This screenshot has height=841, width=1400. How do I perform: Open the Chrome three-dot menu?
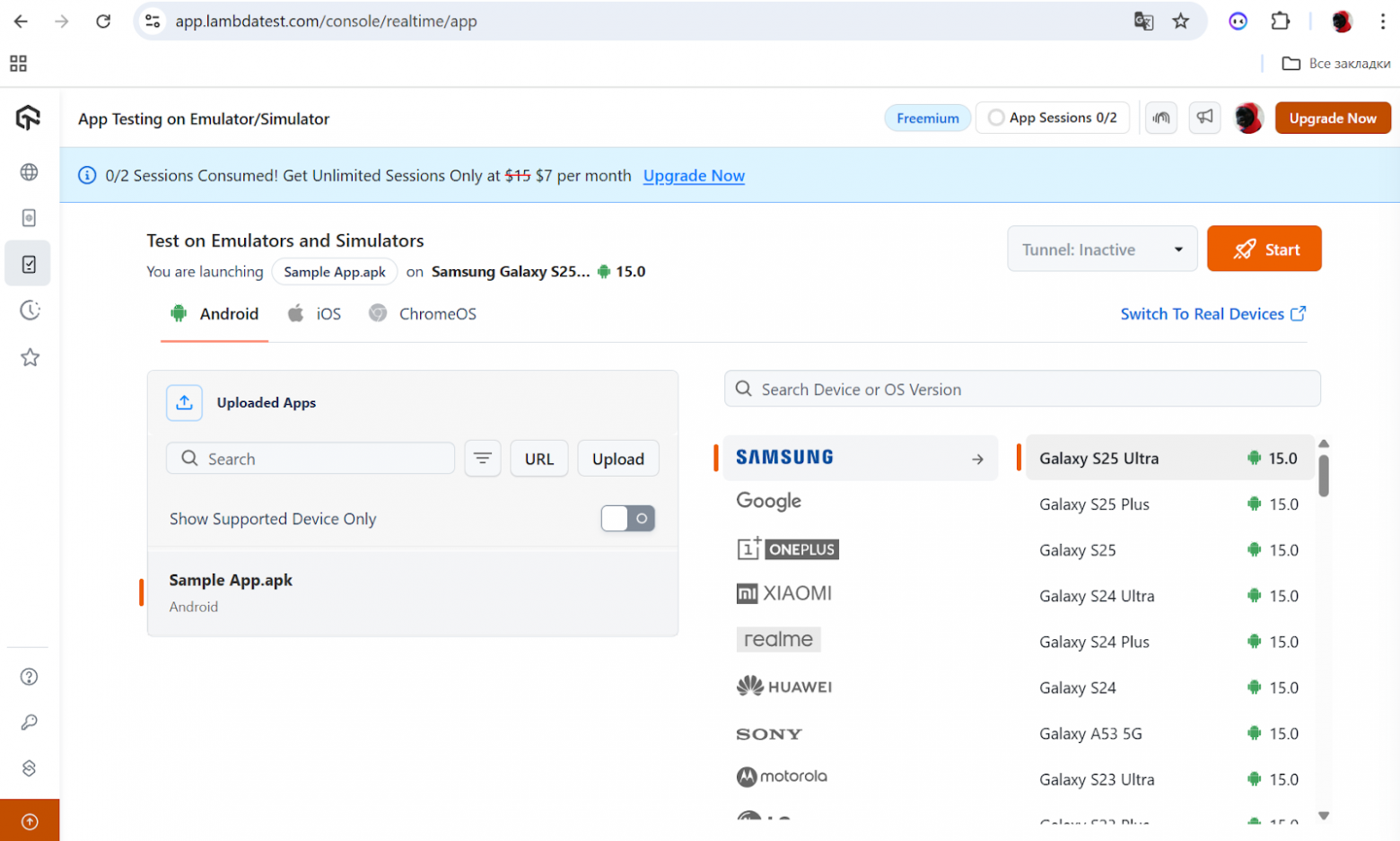coord(1383,22)
